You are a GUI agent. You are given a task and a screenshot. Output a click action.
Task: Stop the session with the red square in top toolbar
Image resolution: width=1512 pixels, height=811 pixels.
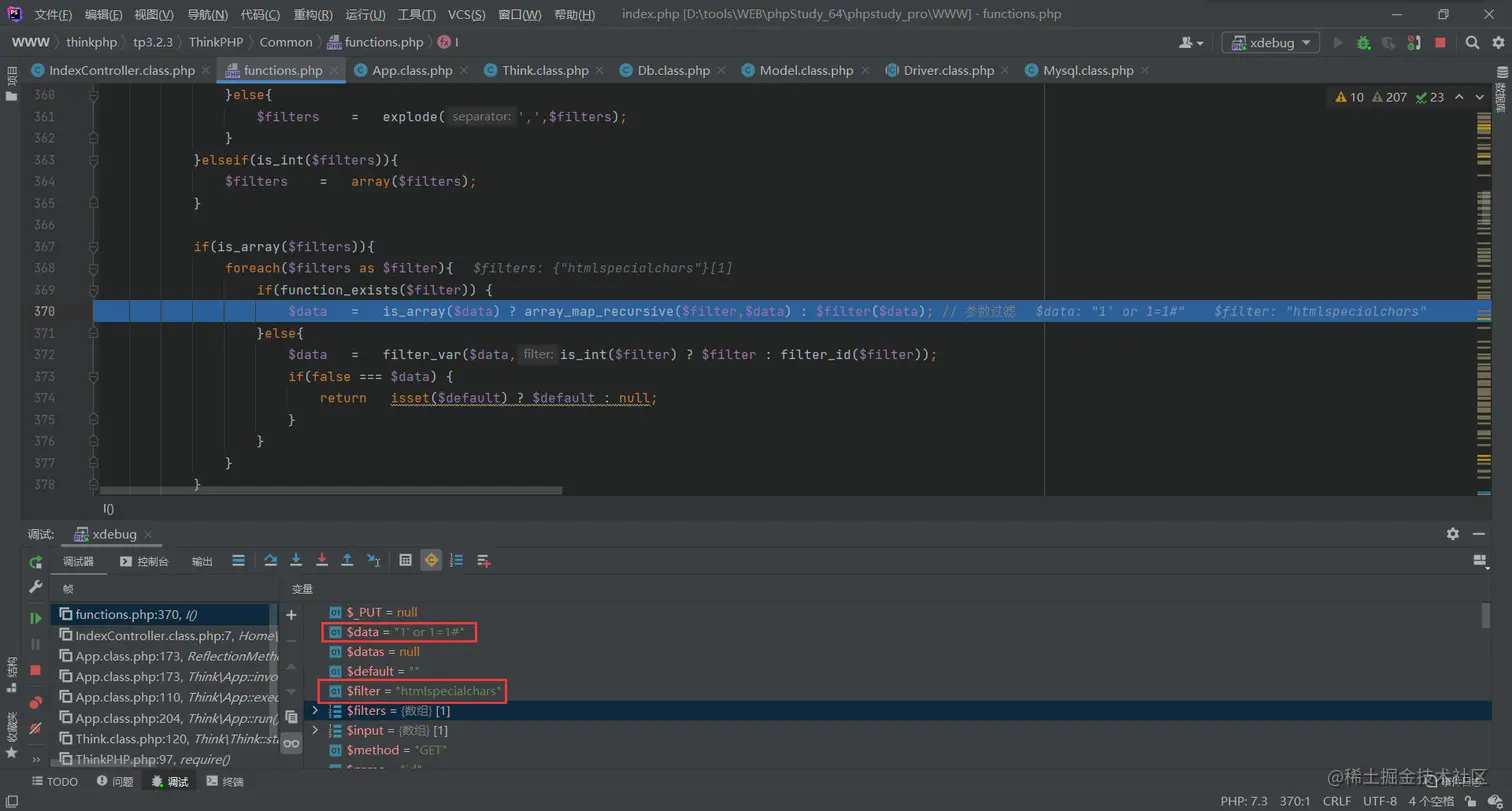(1440, 43)
